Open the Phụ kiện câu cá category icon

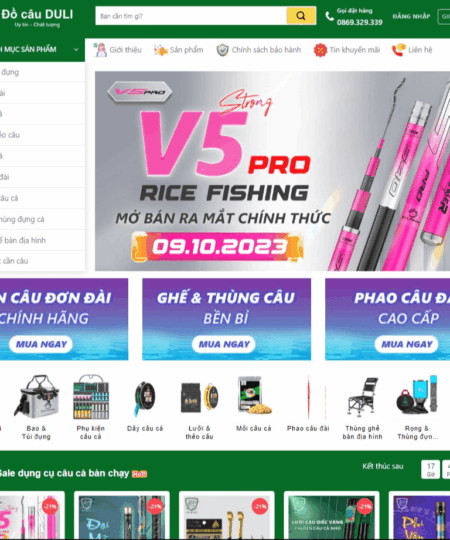coord(91,398)
